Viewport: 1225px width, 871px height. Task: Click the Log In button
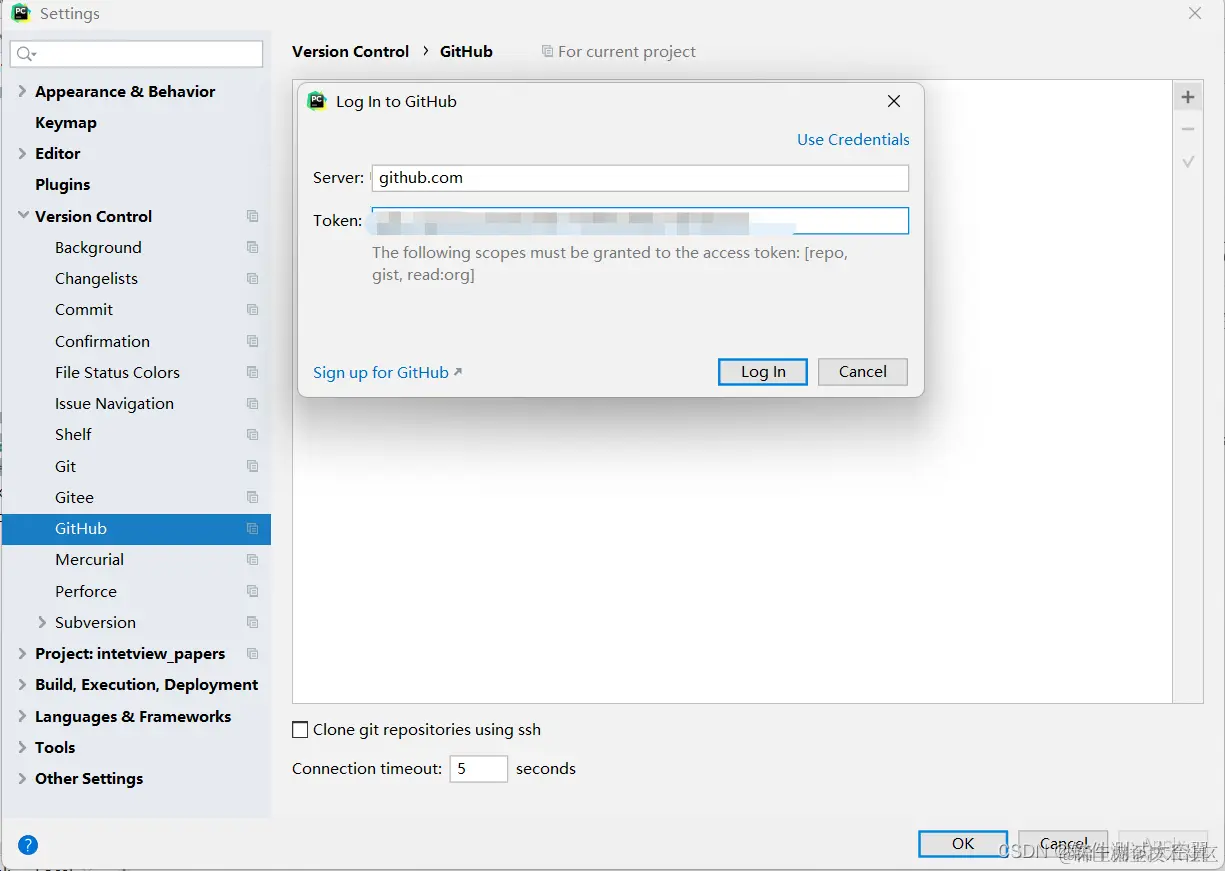[x=763, y=372]
